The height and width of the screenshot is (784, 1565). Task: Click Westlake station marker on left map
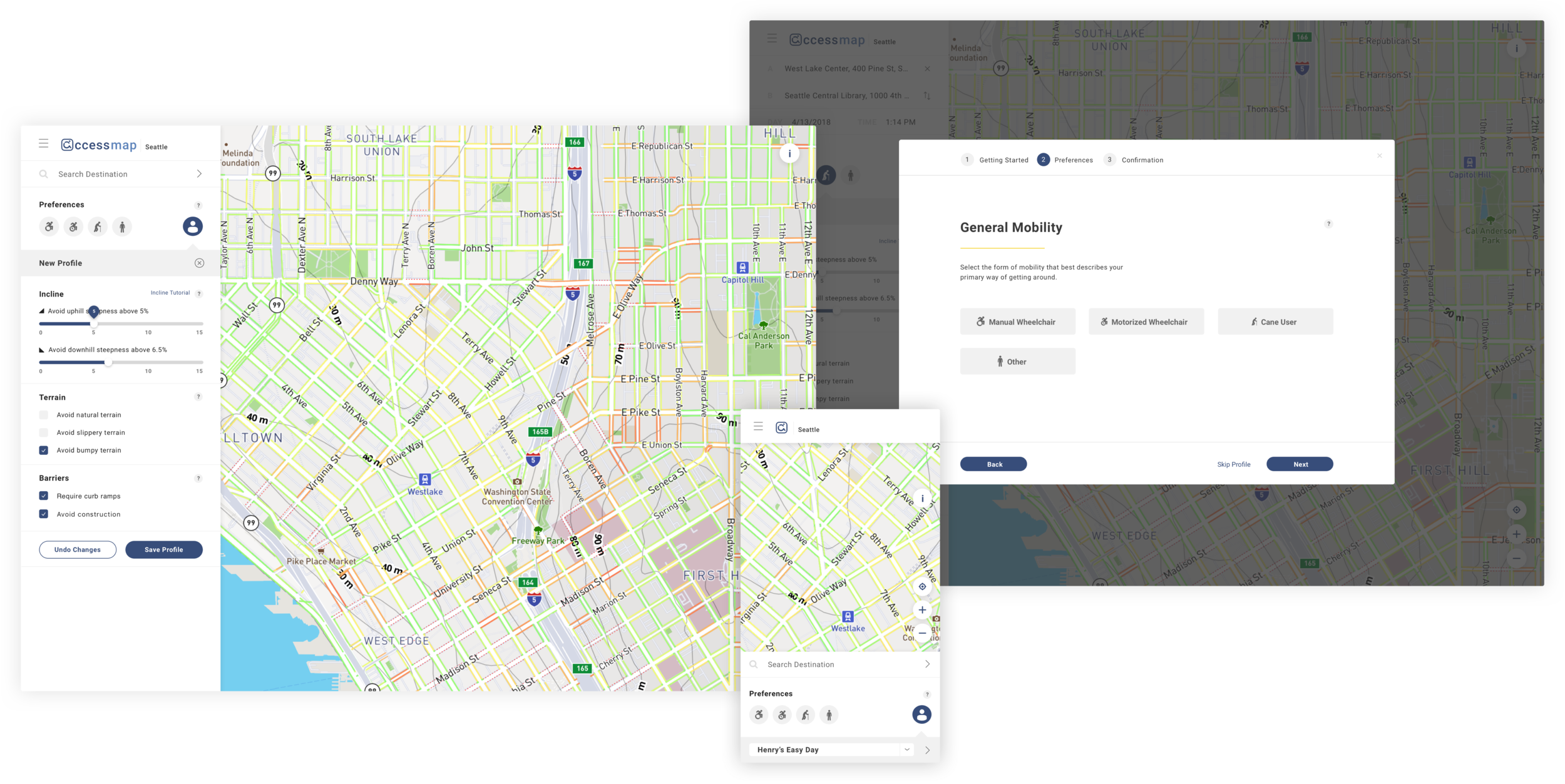click(425, 480)
